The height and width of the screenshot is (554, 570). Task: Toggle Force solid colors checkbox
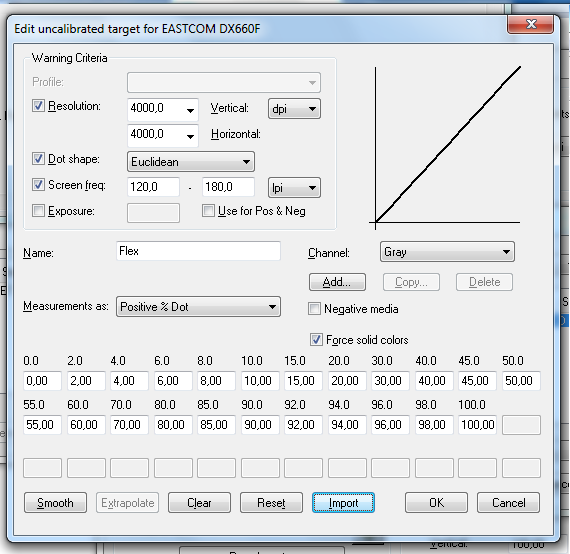click(316, 340)
